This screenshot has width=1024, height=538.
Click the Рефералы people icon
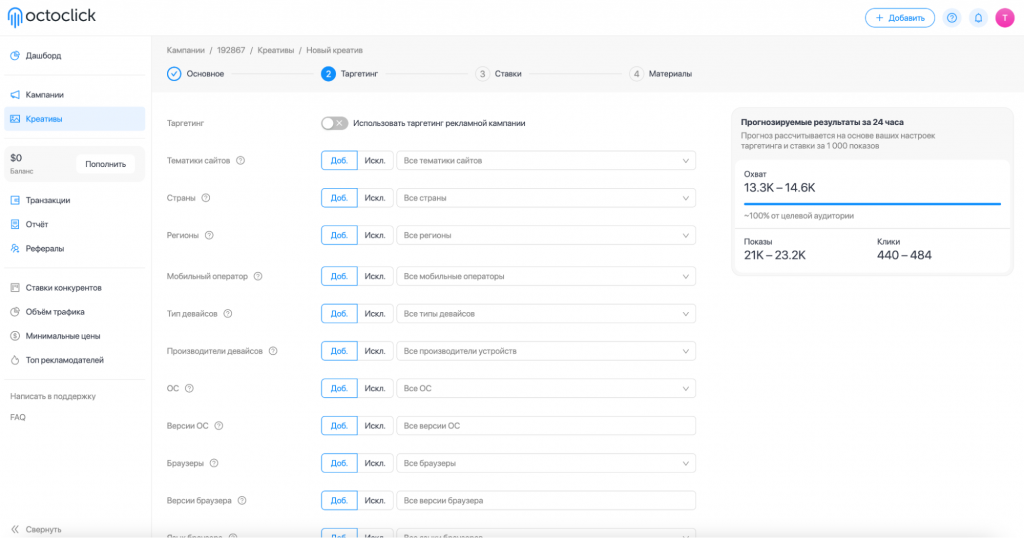click(x=15, y=248)
